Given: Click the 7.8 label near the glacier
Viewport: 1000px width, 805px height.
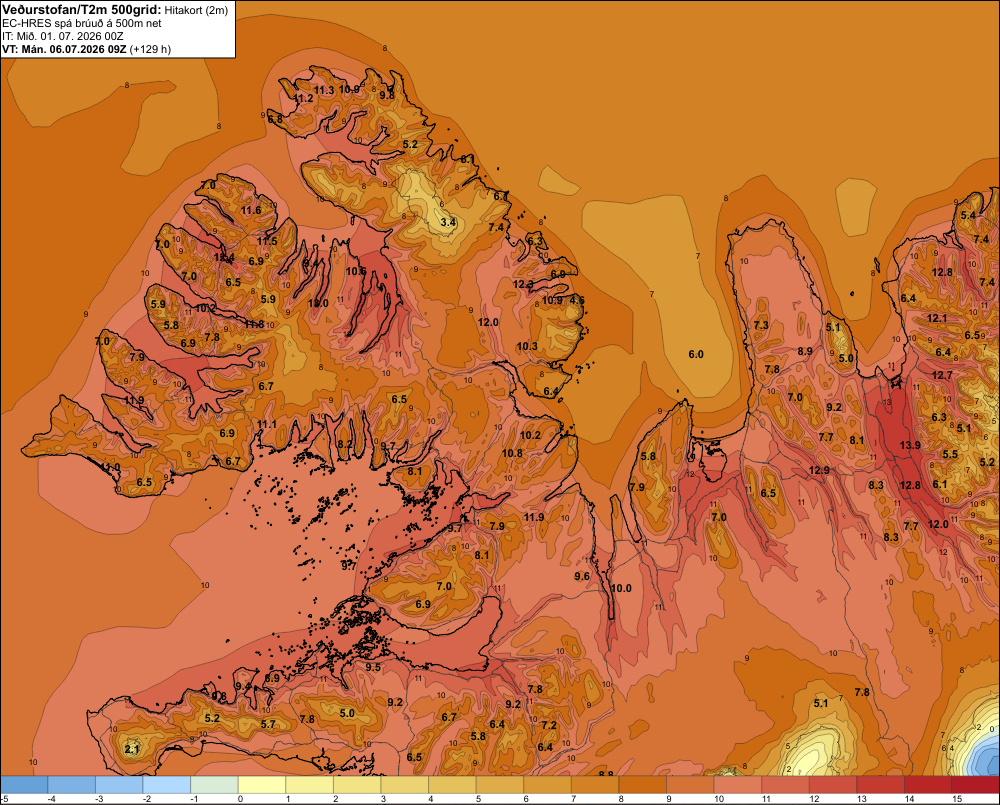Looking at the screenshot, I should [x=862, y=692].
